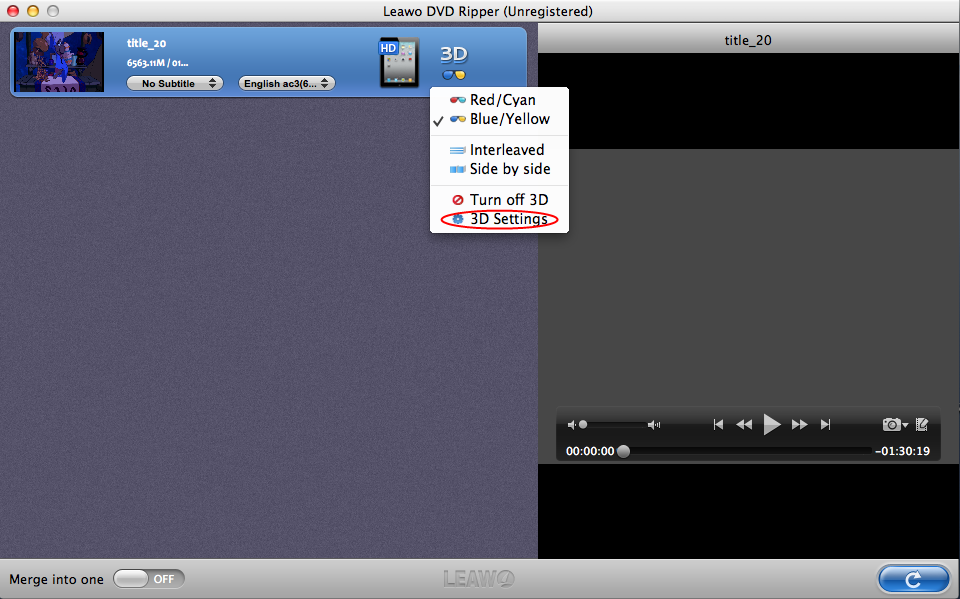Image resolution: width=960 pixels, height=599 pixels.
Task: Play the preview video
Action: tap(771, 424)
